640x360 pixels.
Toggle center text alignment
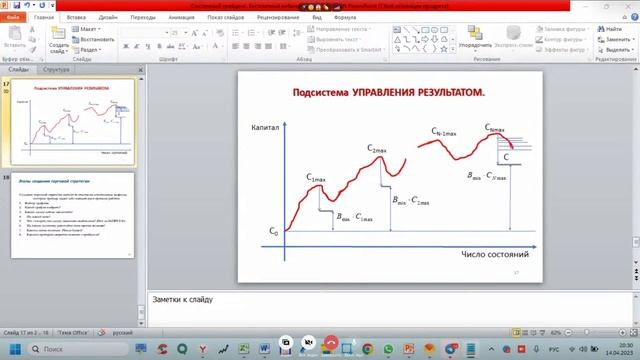pyautogui.click(x=247, y=47)
